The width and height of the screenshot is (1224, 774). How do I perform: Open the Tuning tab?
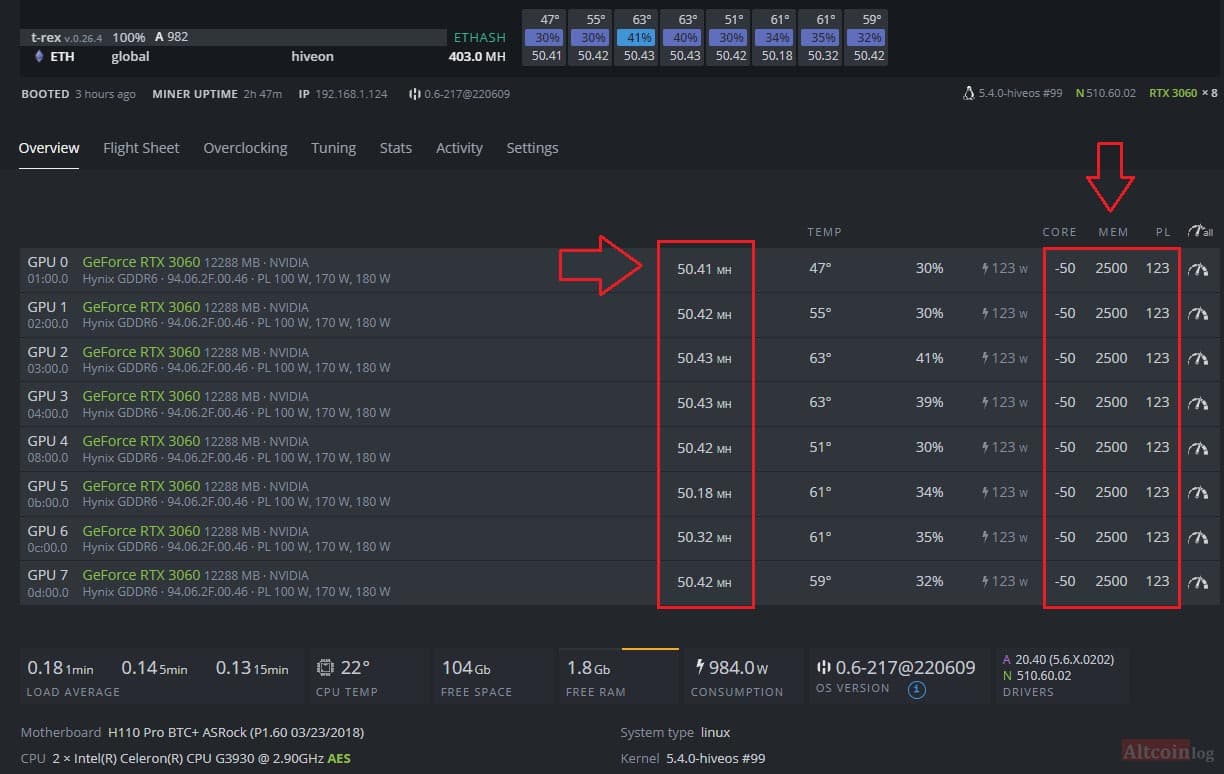click(x=333, y=148)
